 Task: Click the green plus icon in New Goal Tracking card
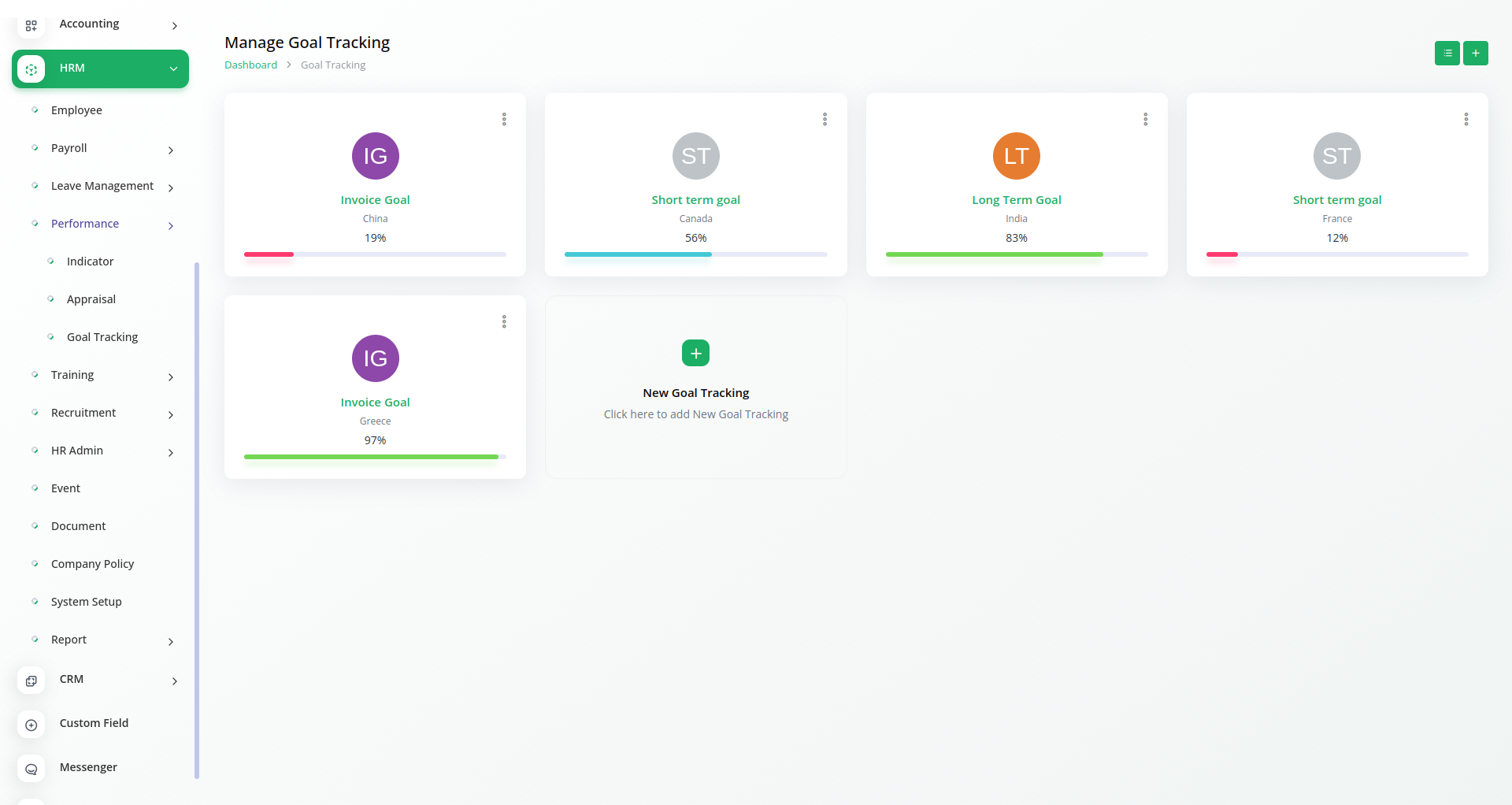coord(695,353)
